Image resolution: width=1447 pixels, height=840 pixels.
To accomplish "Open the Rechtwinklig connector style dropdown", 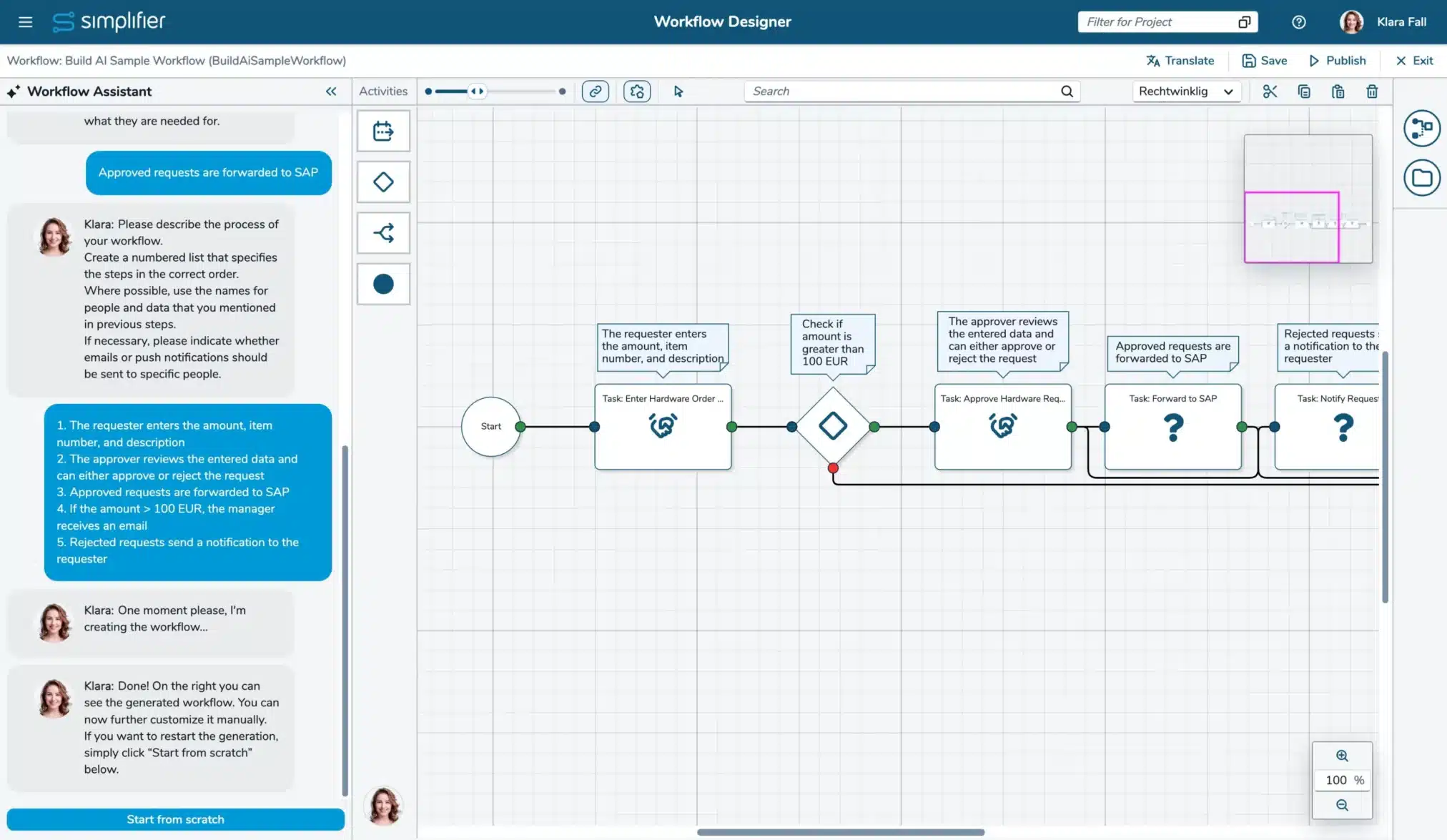I will point(1185,92).
